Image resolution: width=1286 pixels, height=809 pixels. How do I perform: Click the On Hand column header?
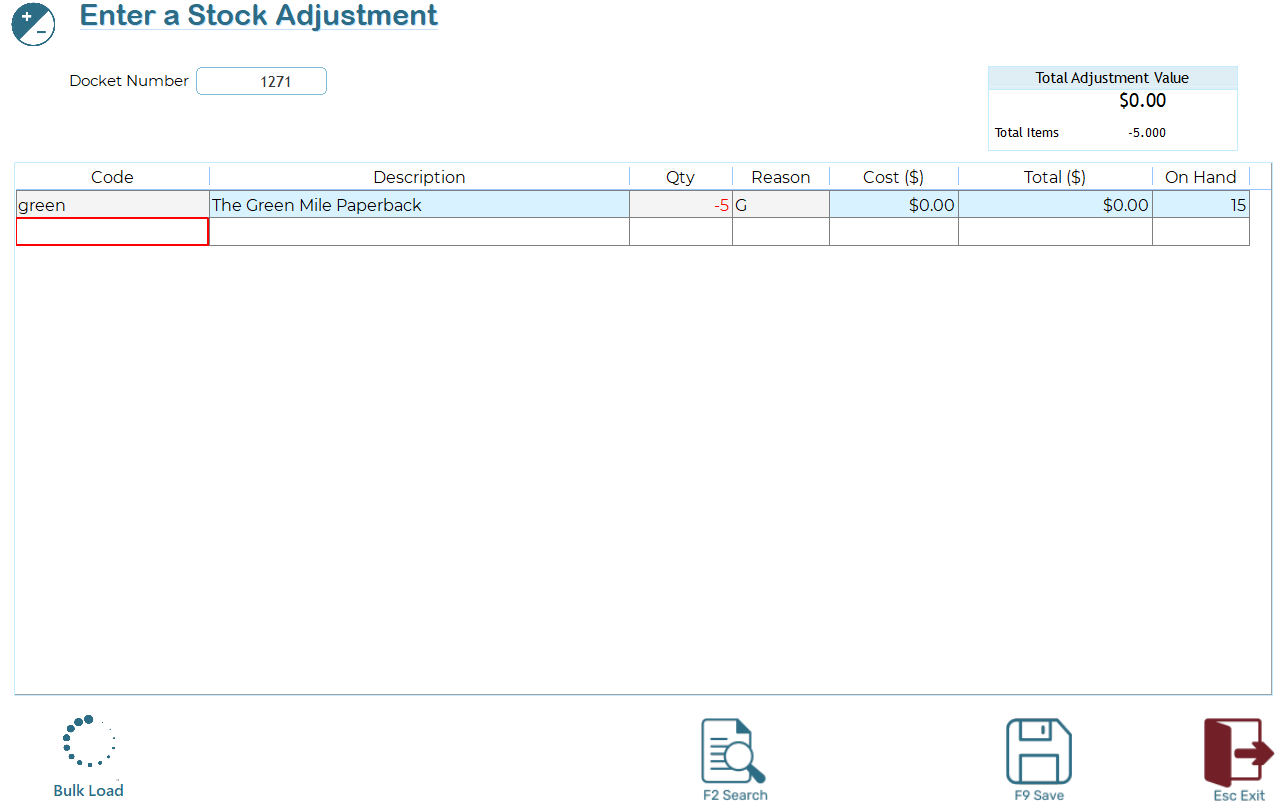[1200, 177]
